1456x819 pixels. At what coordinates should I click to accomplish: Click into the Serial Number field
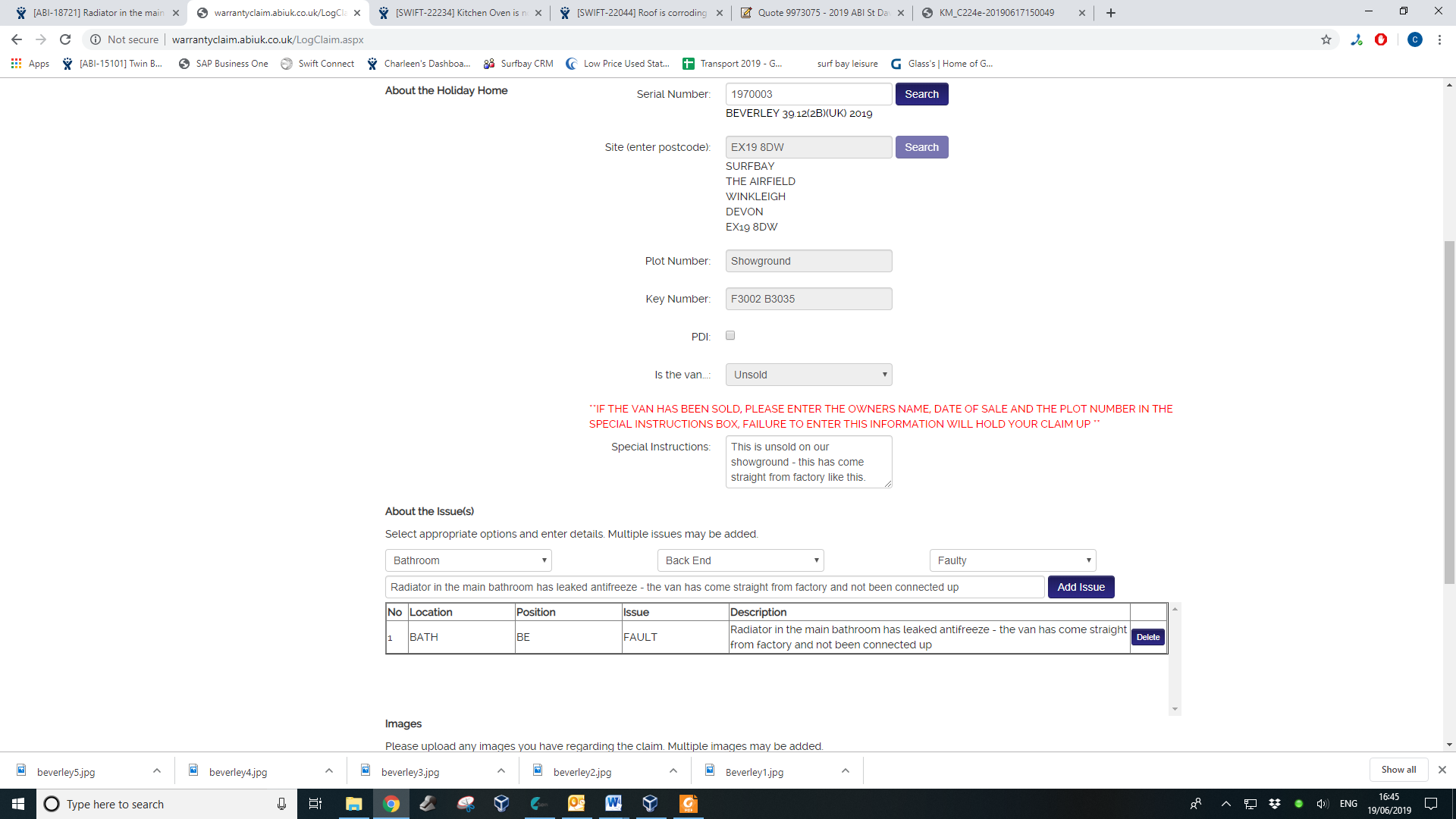(808, 94)
